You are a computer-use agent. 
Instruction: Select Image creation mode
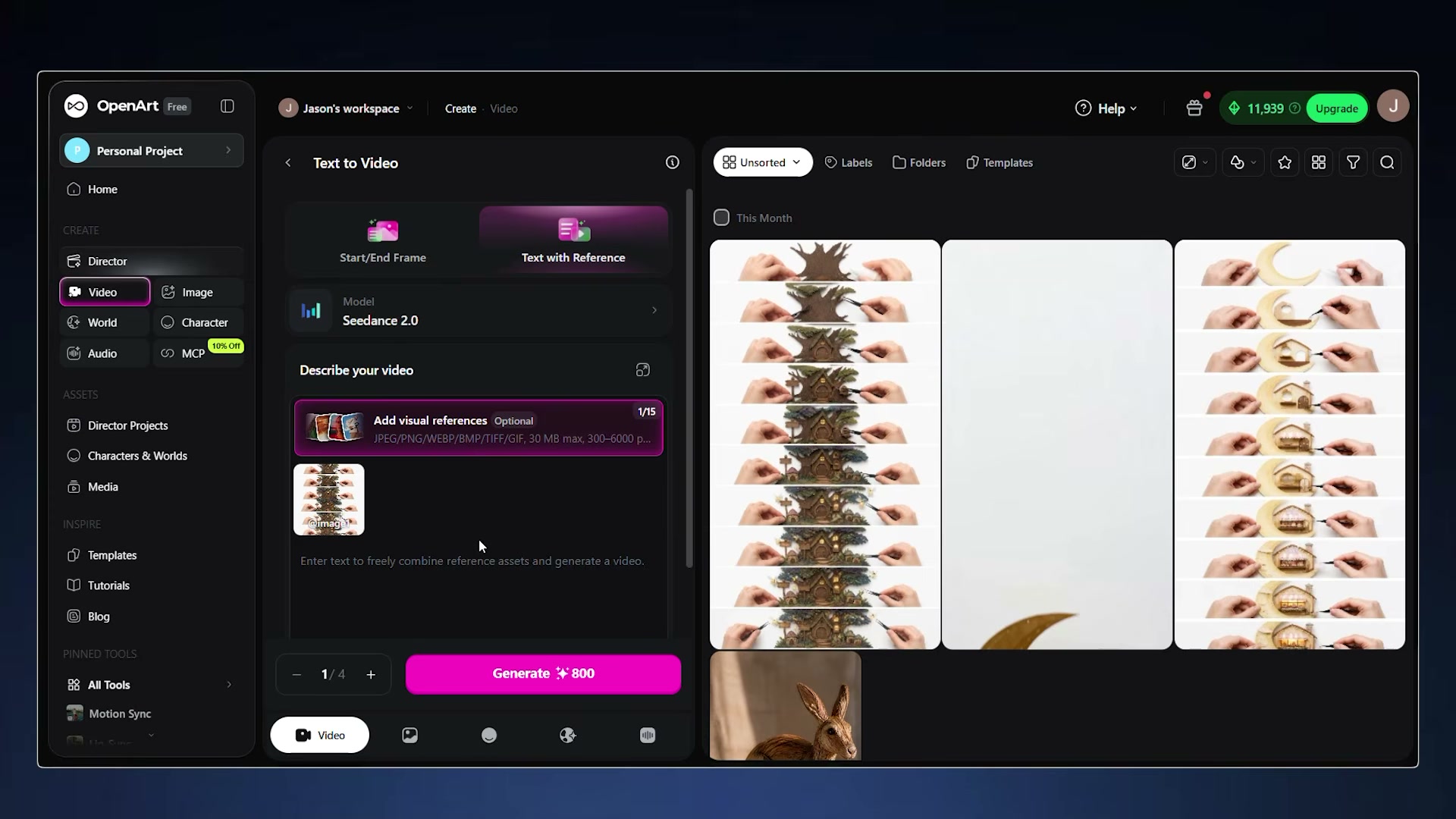point(199,292)
